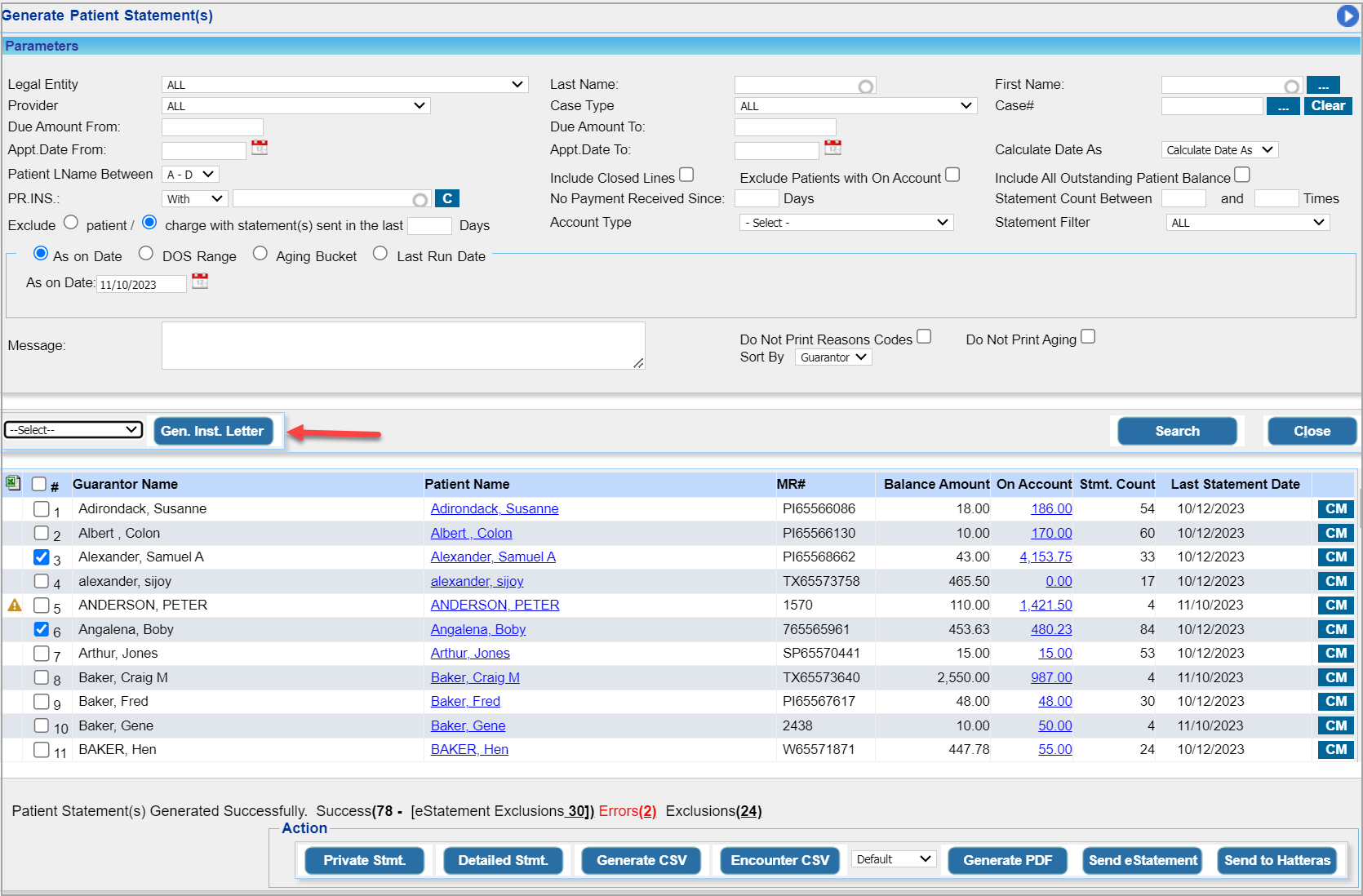Viewport: 1363px width, 896px height.
Task: Enable the Include Closed Lines checkbox
Action: 686,175
